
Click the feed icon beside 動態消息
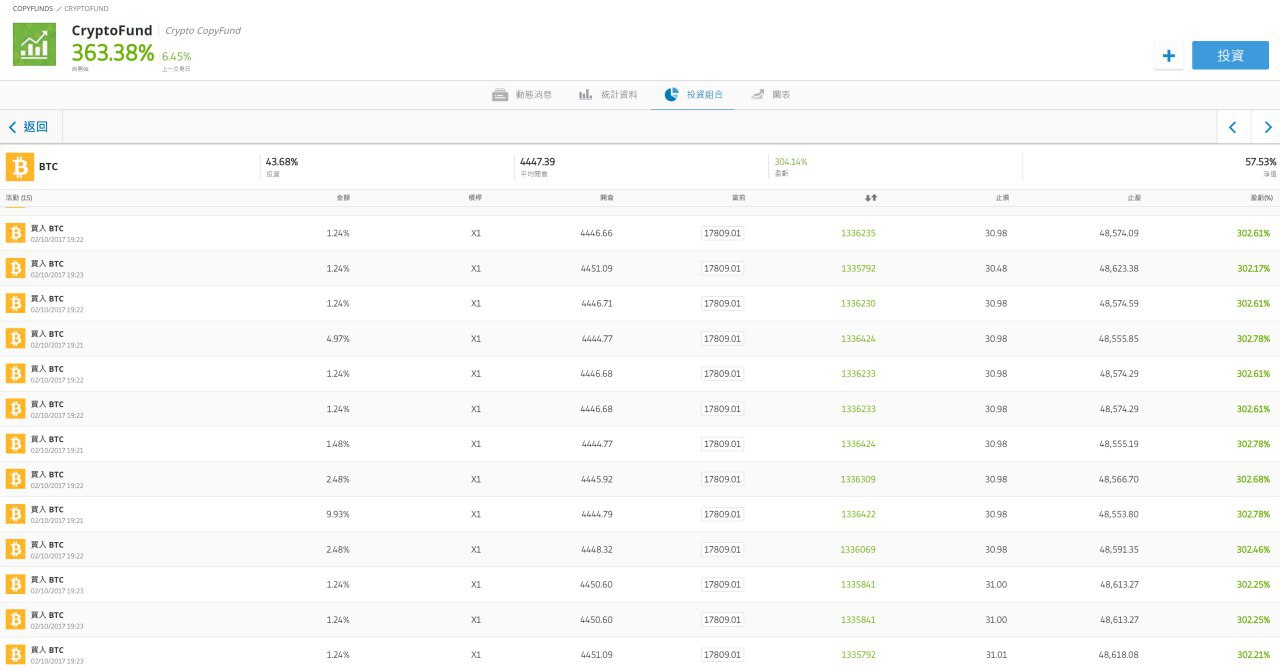(x=500, y=95)
